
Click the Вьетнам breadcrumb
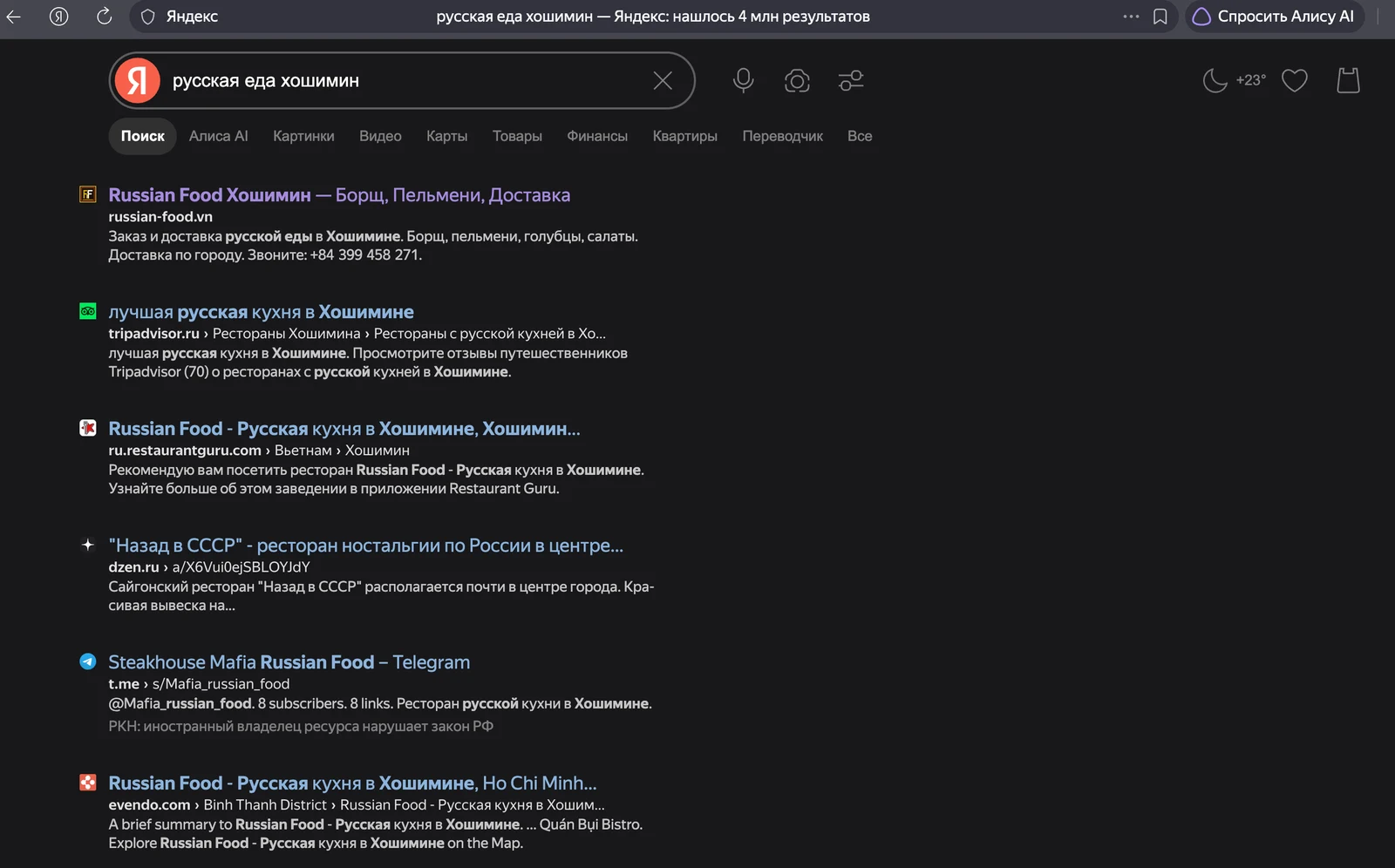(303, 451)
